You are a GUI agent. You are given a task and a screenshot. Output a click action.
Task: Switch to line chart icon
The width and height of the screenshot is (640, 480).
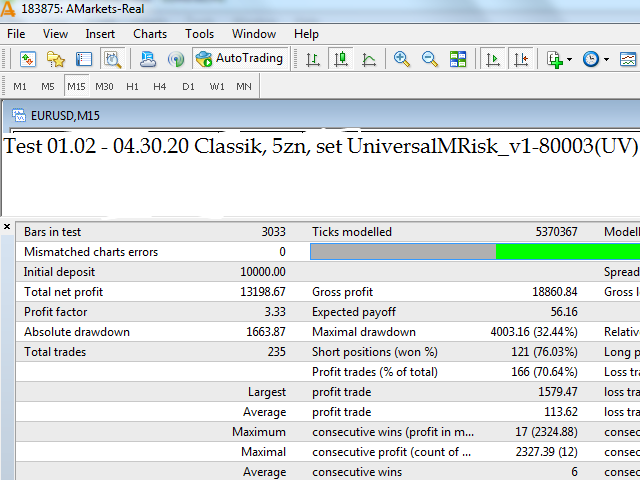click(x=369, y=60)
